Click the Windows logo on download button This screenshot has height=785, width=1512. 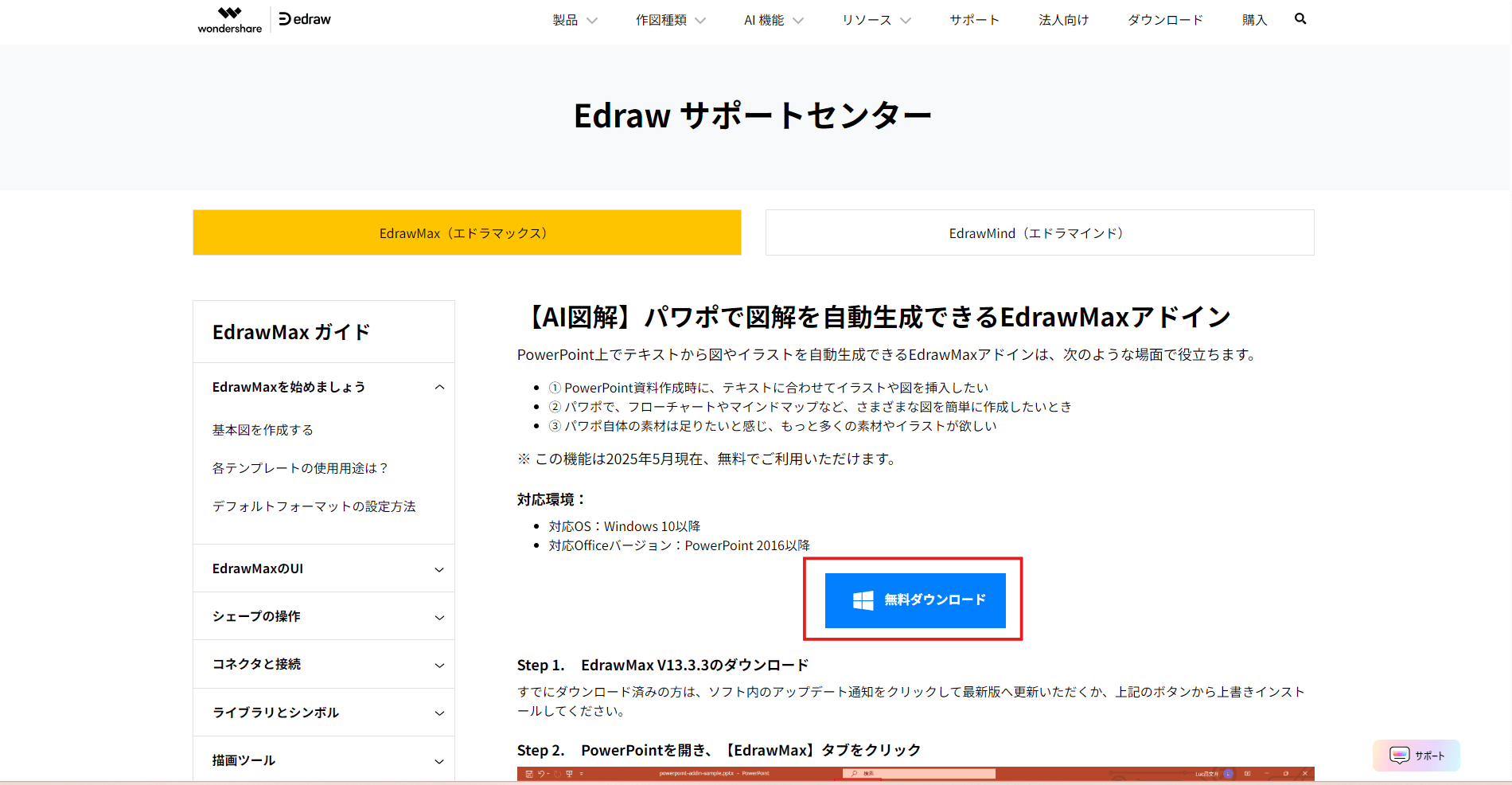coord(863,600)
